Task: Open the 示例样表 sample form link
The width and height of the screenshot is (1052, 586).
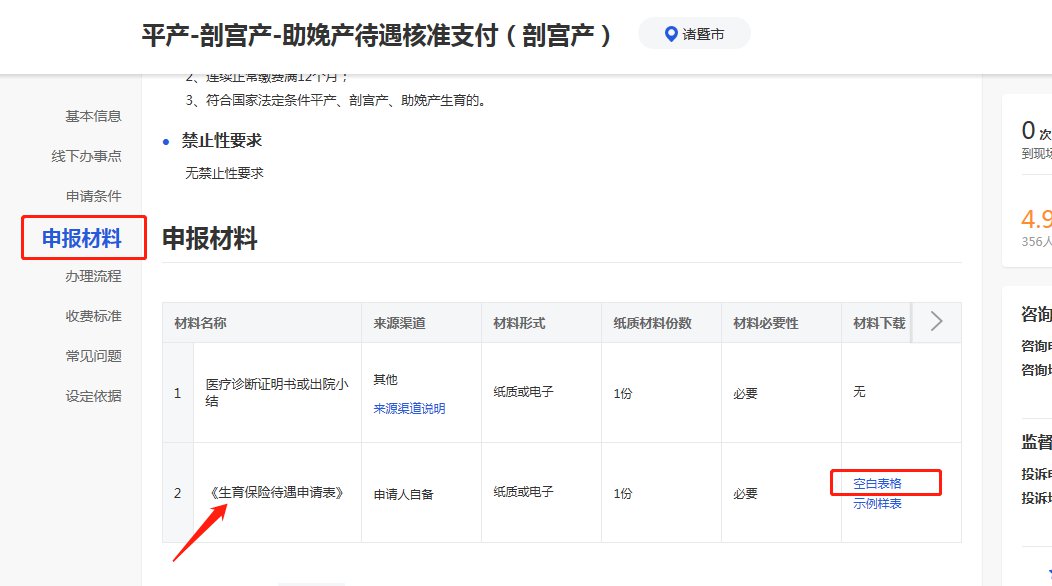Action: click(x=877, y=503)
